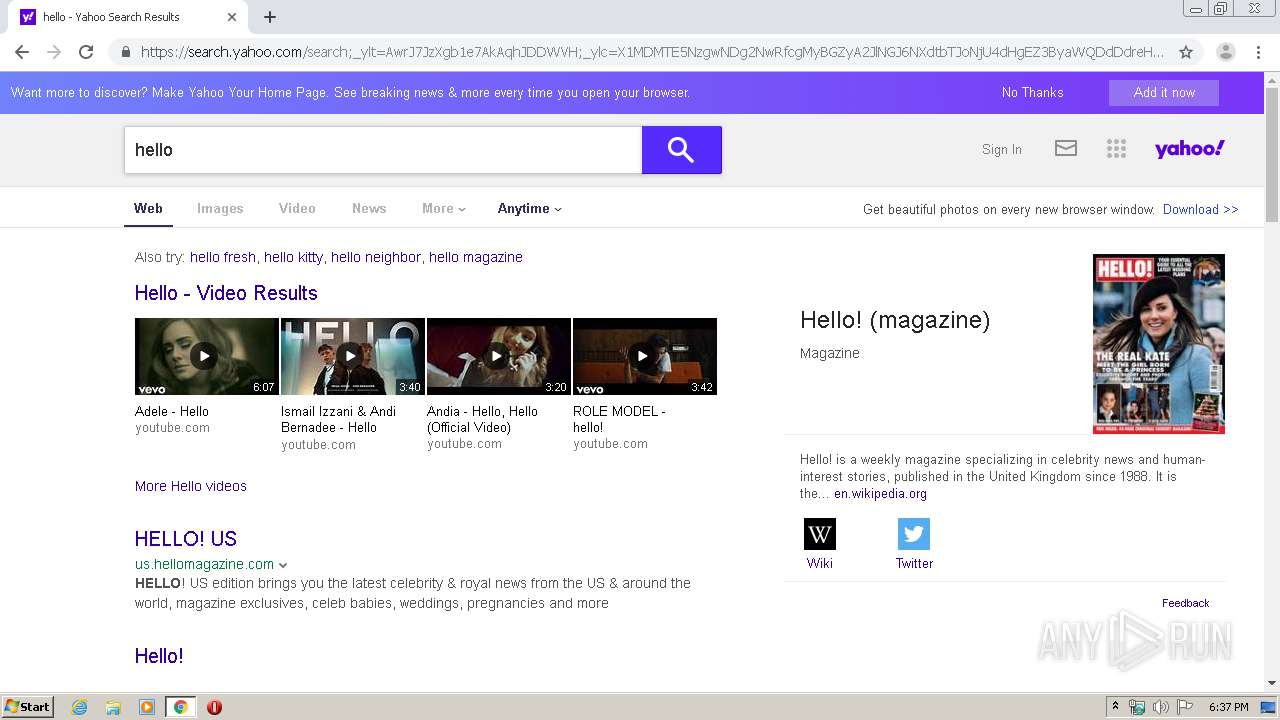Play the ROLE MODEL - hello! video

[x=645, y=357]
